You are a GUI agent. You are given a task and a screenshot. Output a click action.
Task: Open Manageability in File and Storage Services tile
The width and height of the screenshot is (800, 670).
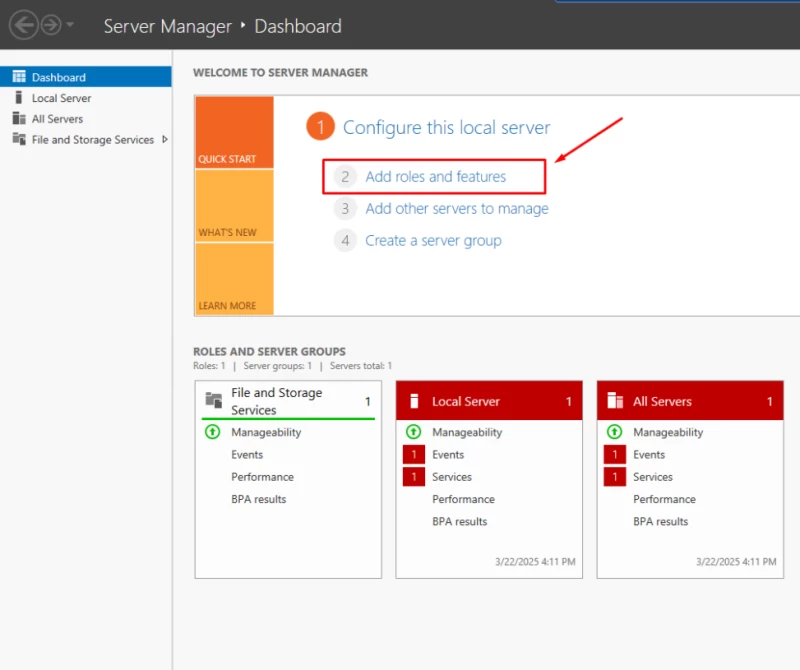266,432
